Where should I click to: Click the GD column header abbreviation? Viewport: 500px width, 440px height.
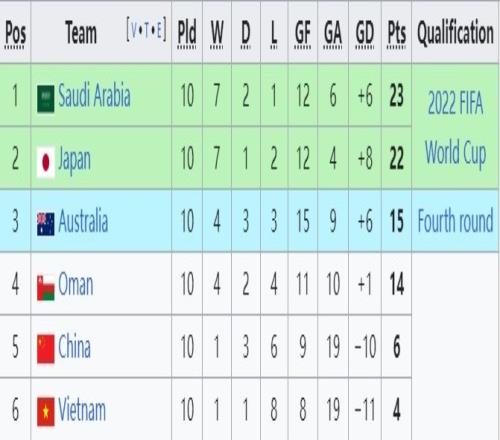[x=365, y=33]
